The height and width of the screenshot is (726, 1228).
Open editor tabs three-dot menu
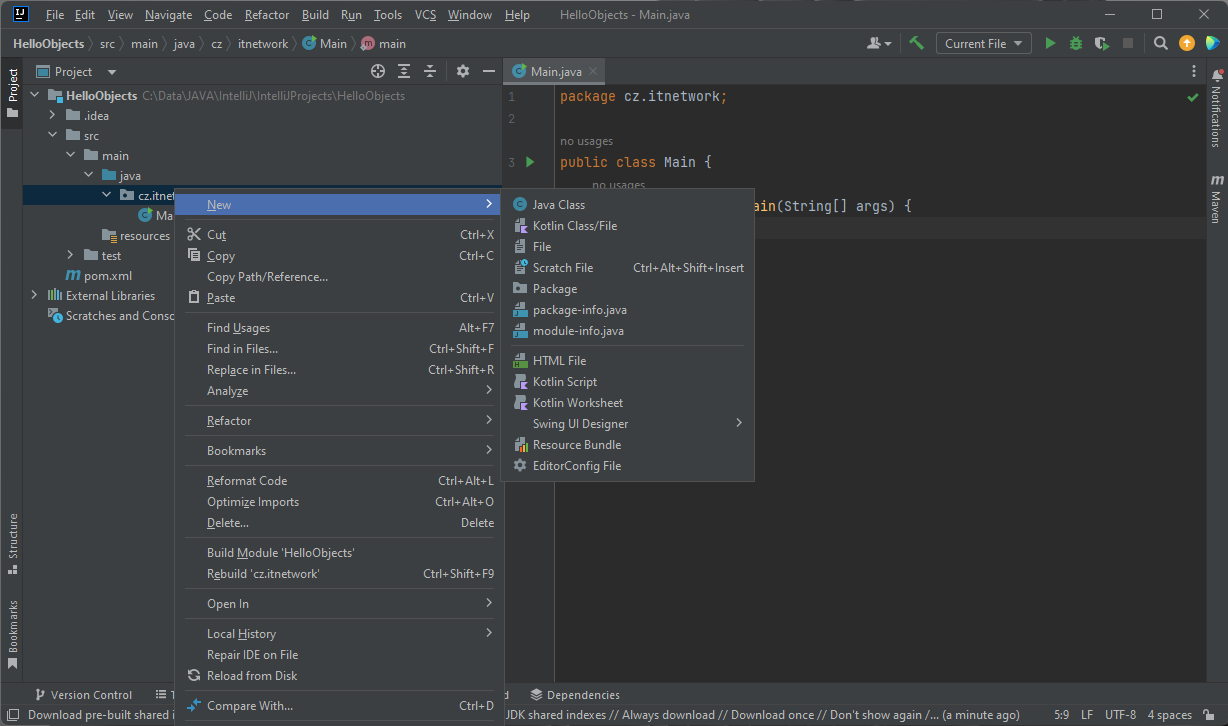point(1194,71)
